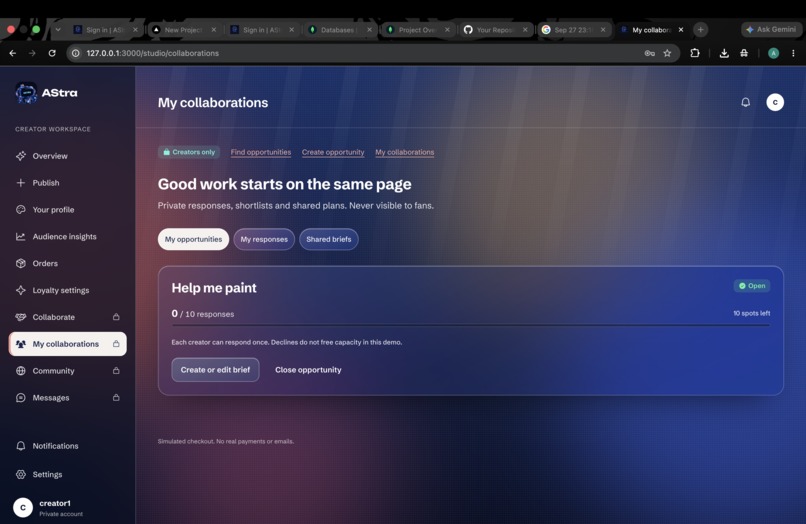Switch to the Shared briefs tab
806x524 pixels.
pyautogui.click(x=329, y=239)
